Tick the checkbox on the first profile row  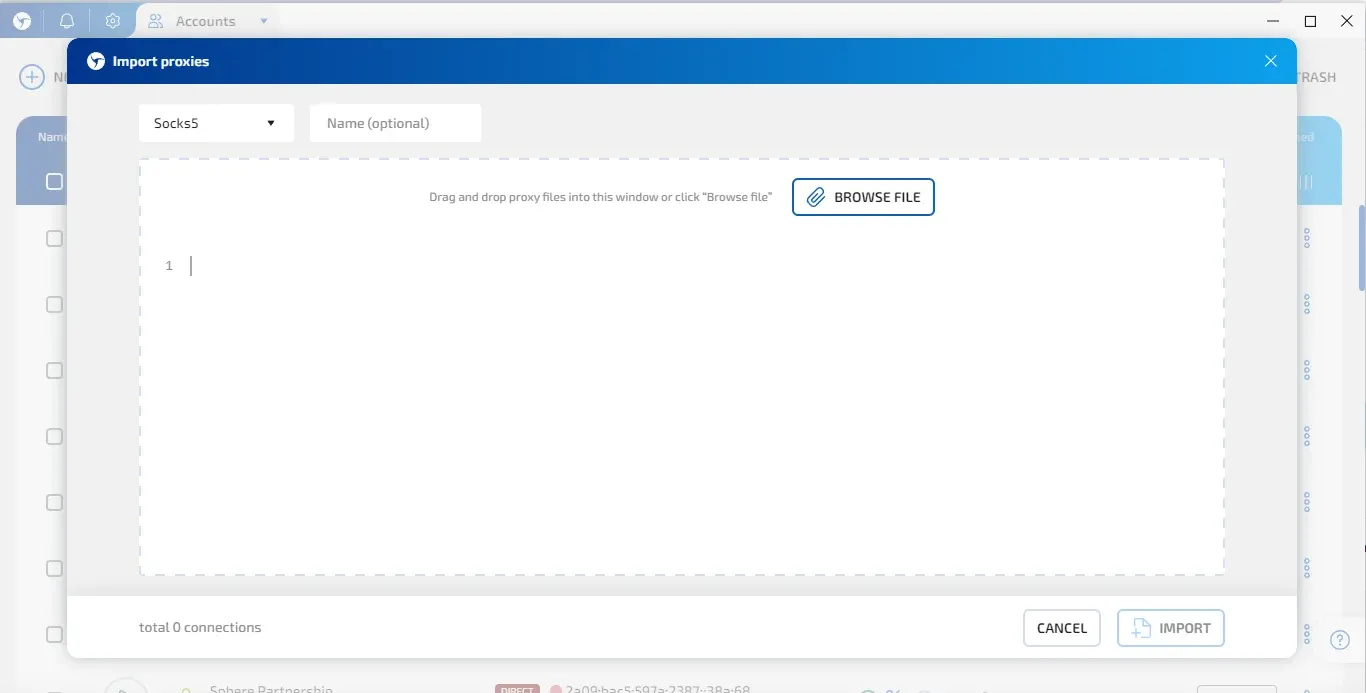pyautogui.click(x=54, y=238)
